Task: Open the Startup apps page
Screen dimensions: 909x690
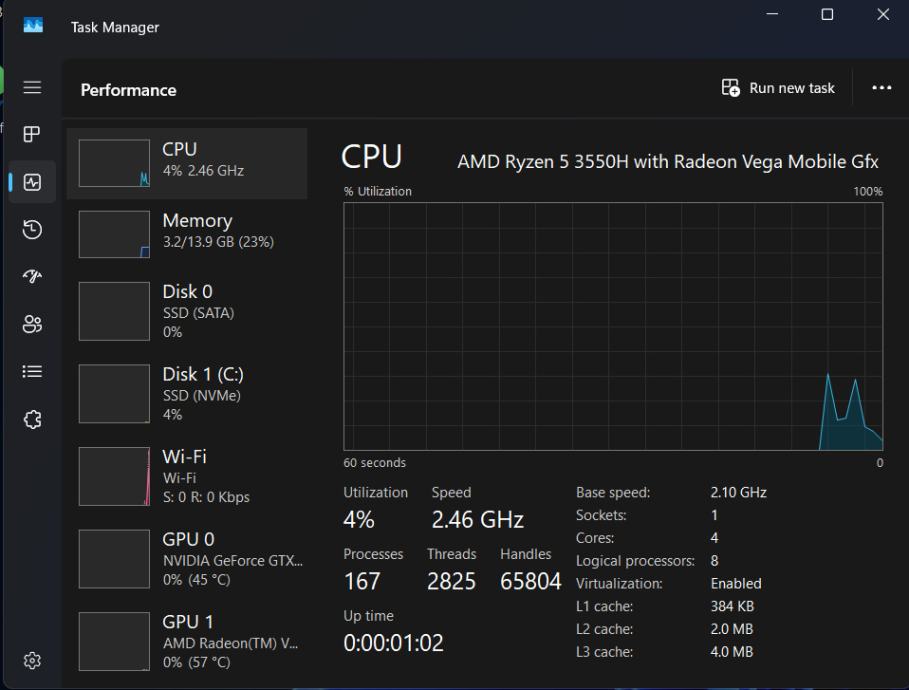Action: click(x=32, y=277)
